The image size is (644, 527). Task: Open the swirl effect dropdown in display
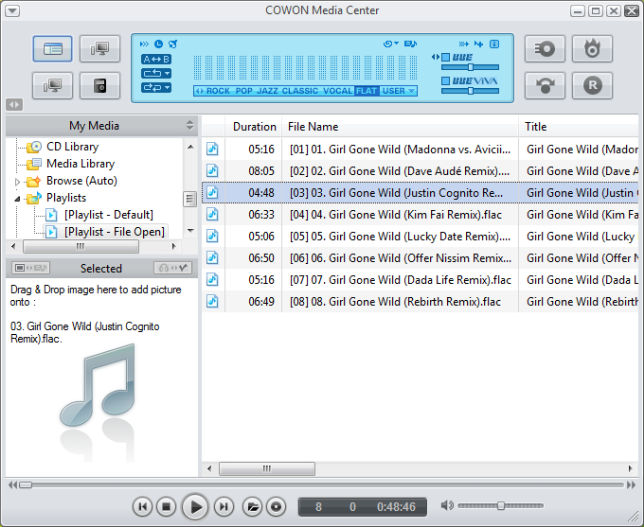tap(390, 44)
